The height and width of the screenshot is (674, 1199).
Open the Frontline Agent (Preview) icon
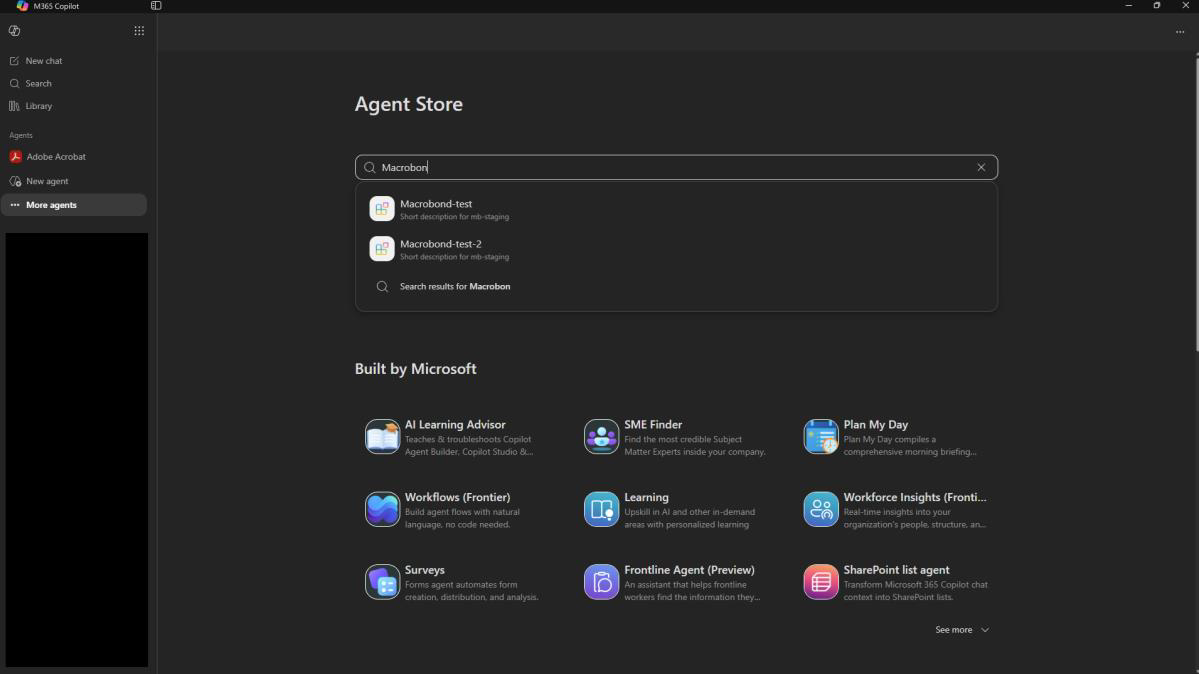601,582
